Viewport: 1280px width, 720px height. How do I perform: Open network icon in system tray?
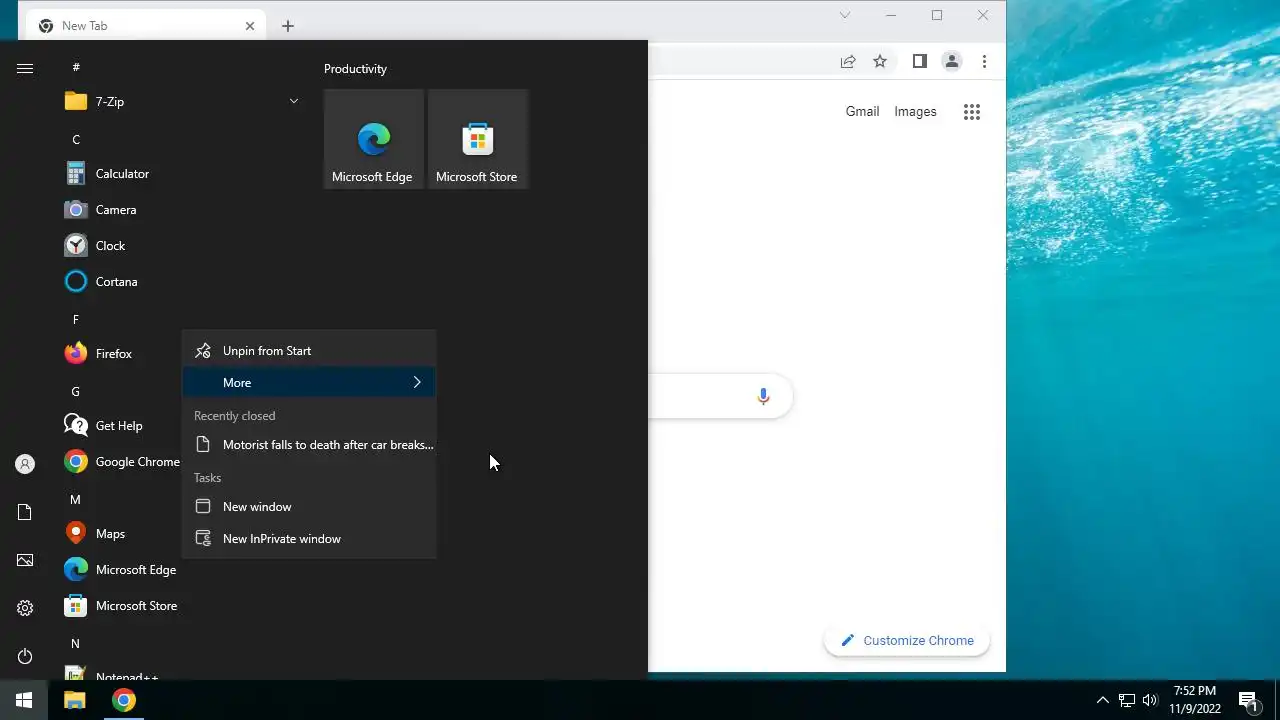(1127, 700)
